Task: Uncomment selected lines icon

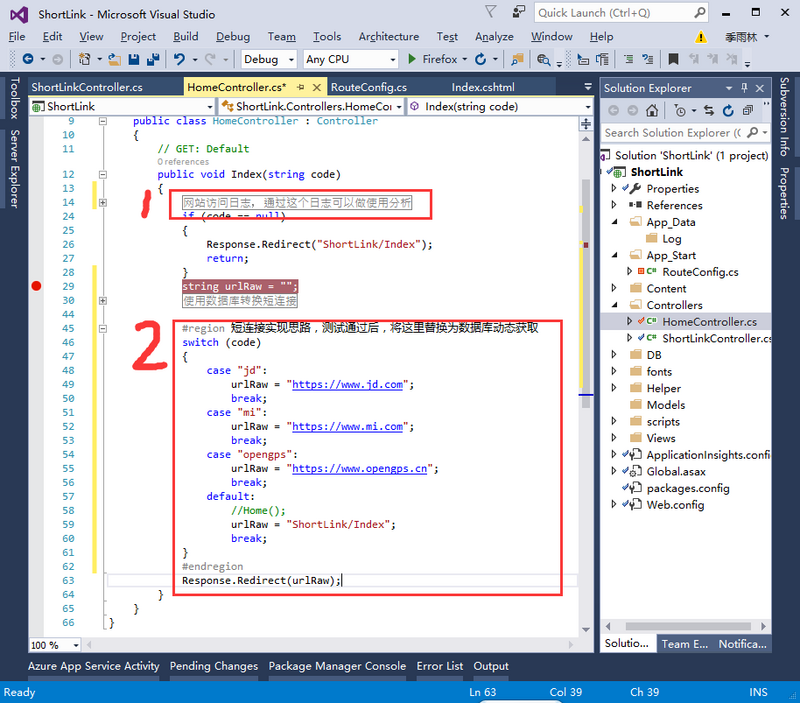Action: (x=647, y=59)
